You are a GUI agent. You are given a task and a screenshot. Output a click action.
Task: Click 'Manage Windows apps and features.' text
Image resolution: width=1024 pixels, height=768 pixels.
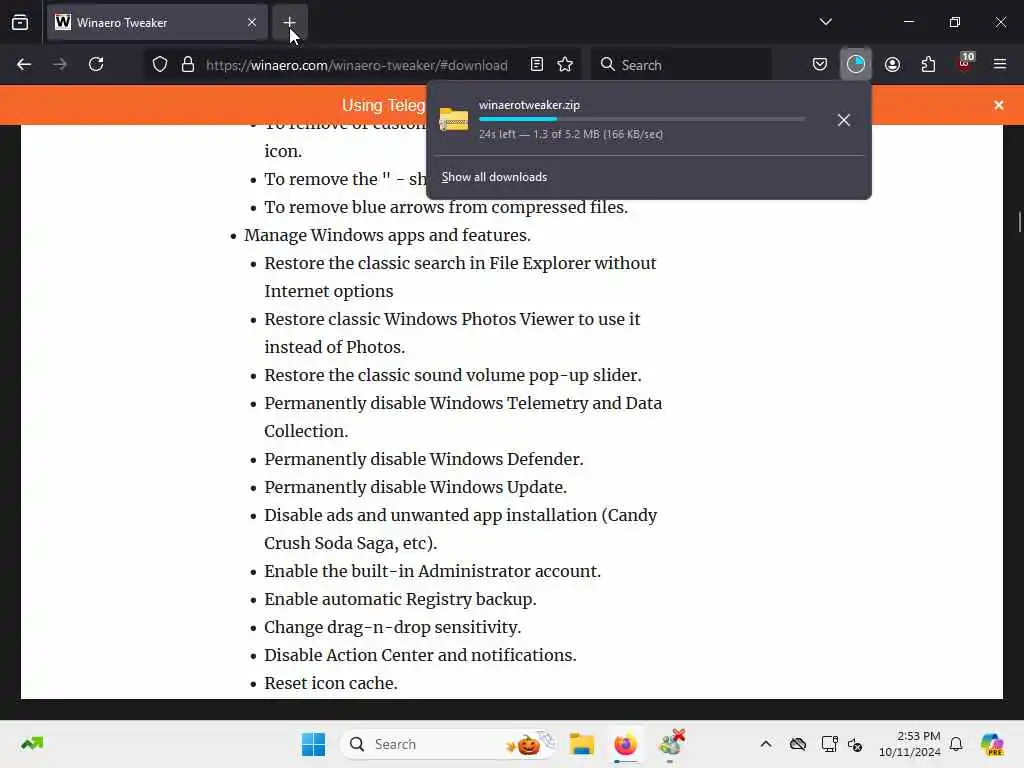(x=387, y=235)
